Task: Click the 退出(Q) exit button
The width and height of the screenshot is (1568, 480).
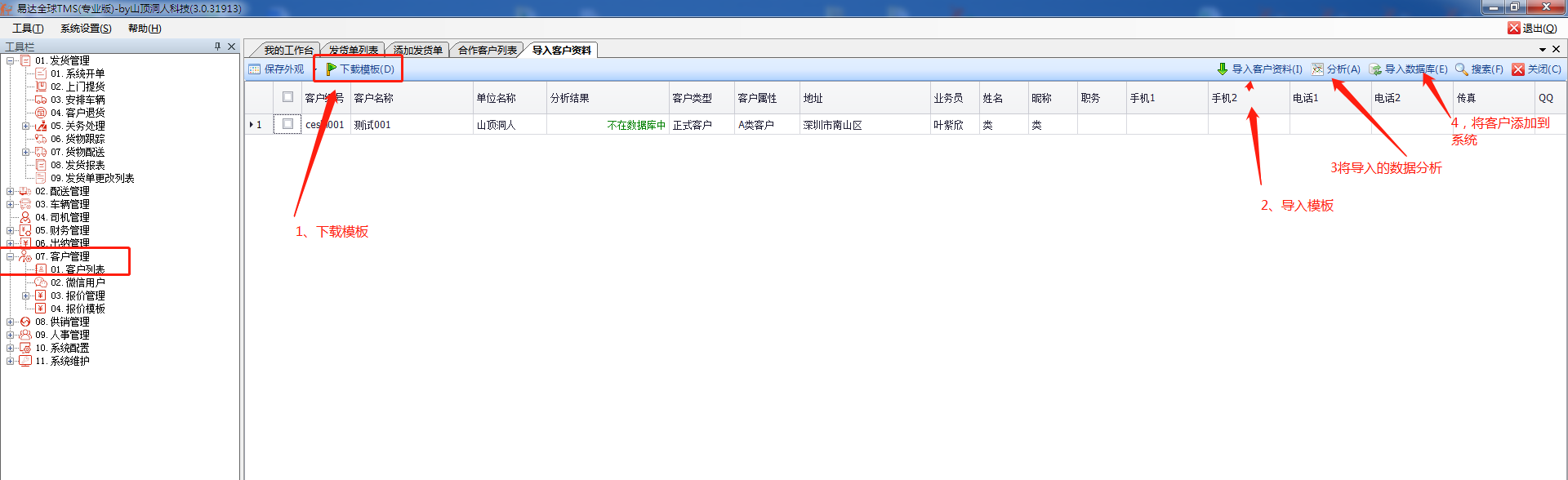Action: (1532, 29)
